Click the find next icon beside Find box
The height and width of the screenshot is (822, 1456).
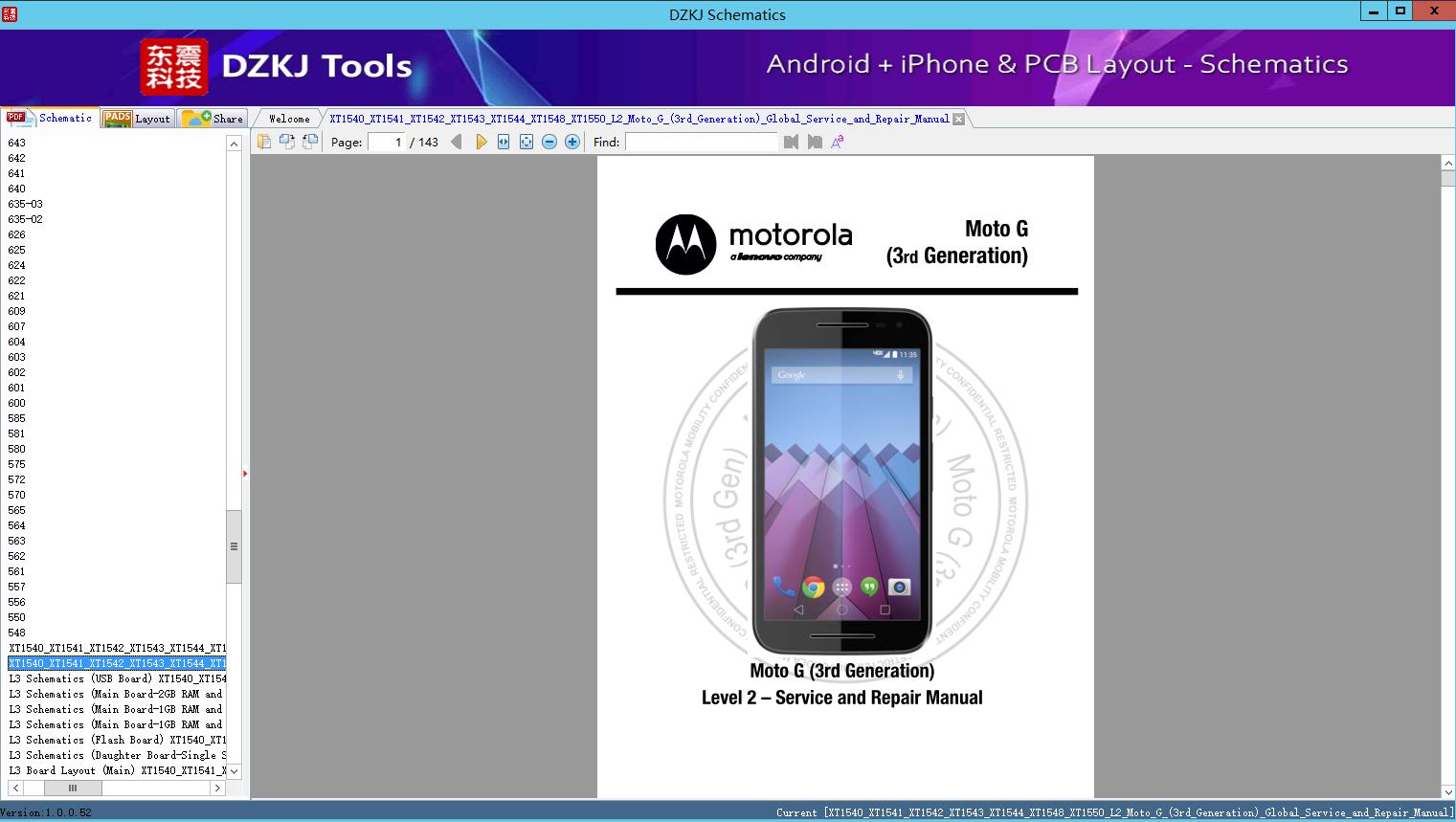815,142
